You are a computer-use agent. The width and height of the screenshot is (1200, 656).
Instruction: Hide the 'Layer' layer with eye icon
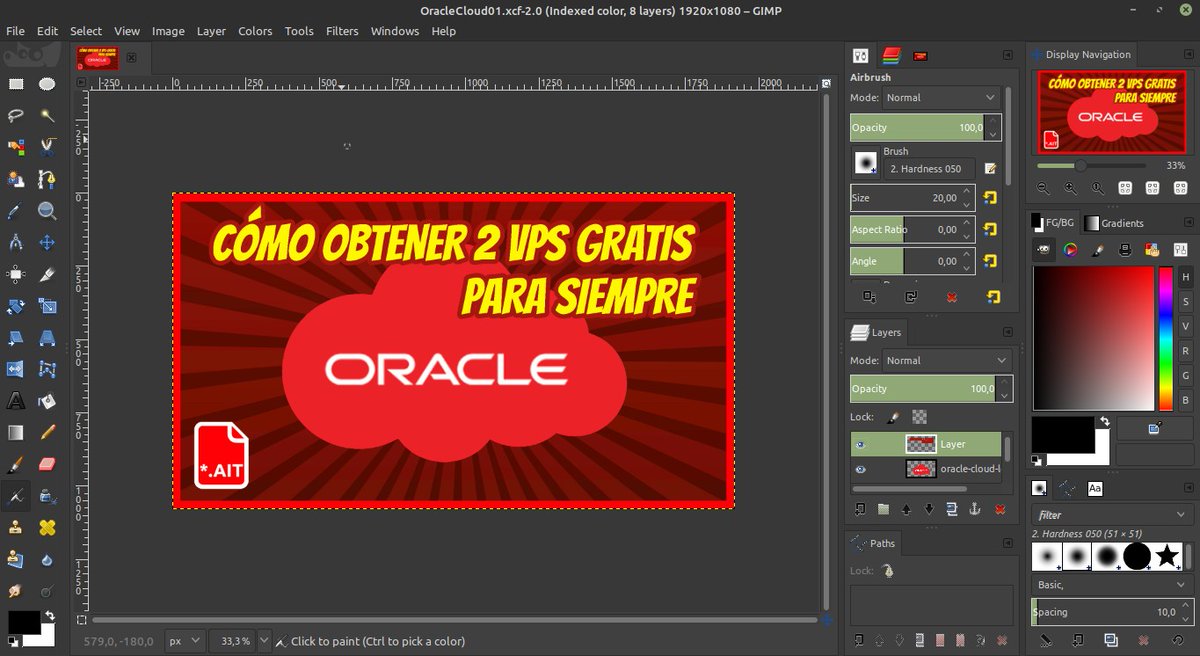pos(860,445)
